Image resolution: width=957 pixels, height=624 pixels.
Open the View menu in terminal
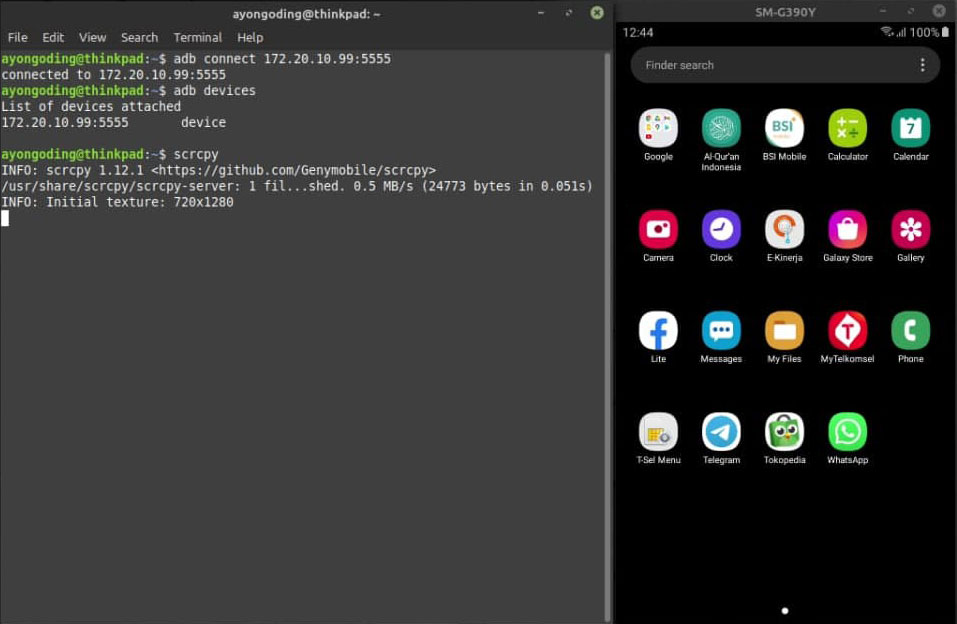[92, 37]
